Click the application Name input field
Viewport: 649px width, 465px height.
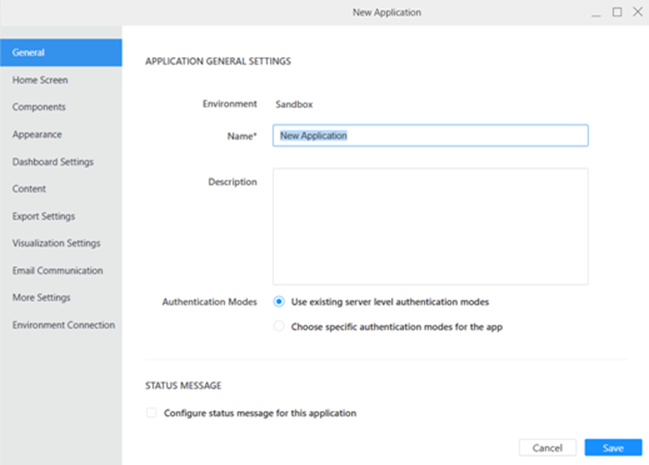tap(430, 135)
